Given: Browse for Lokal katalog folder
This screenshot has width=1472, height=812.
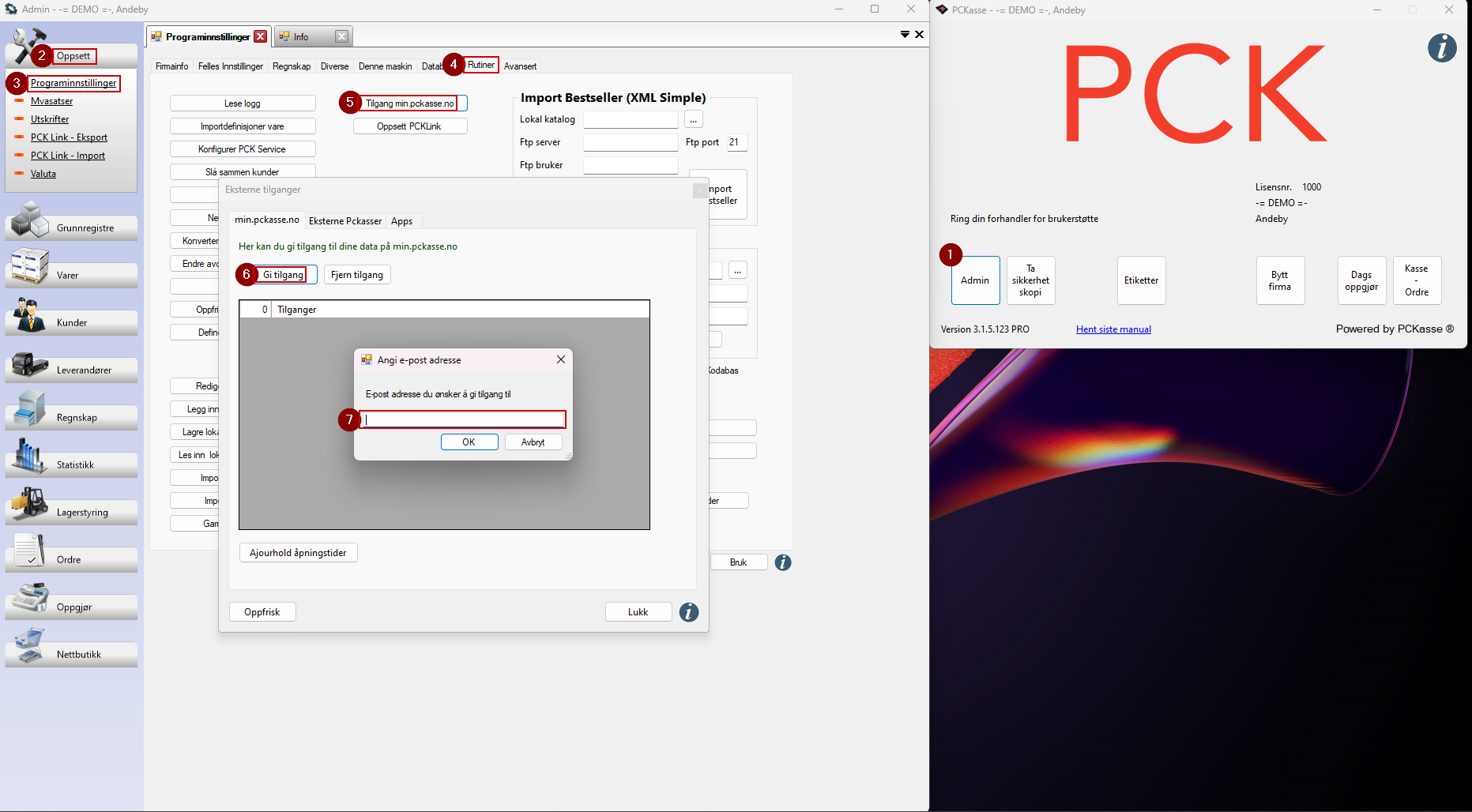Looking at the screenshot, I should (x=693, y=120).
